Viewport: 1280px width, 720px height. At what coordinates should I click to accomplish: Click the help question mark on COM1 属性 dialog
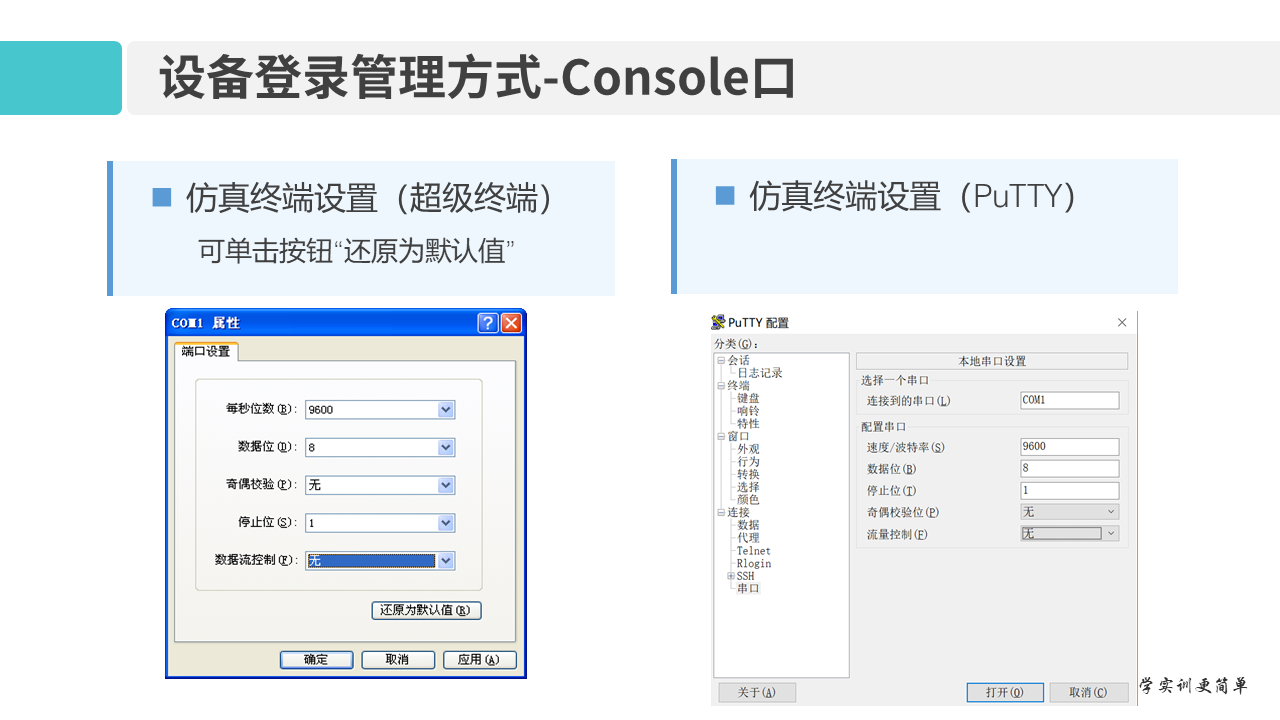(488, 322)
